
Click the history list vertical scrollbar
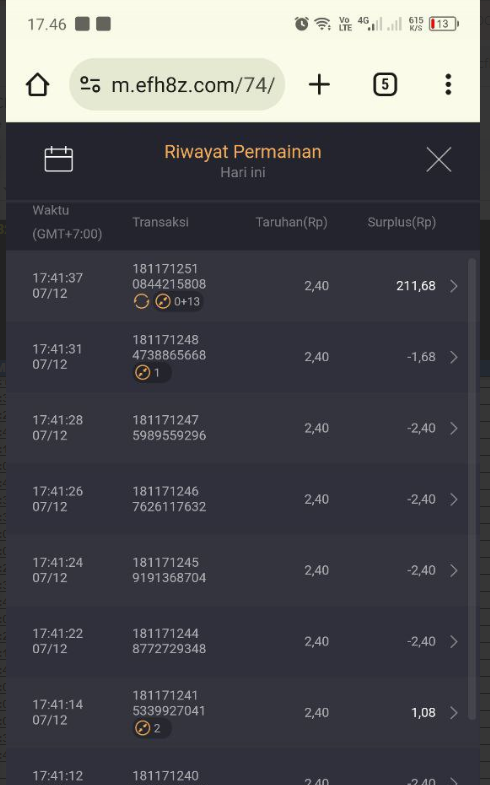click(x=471, y=489)
